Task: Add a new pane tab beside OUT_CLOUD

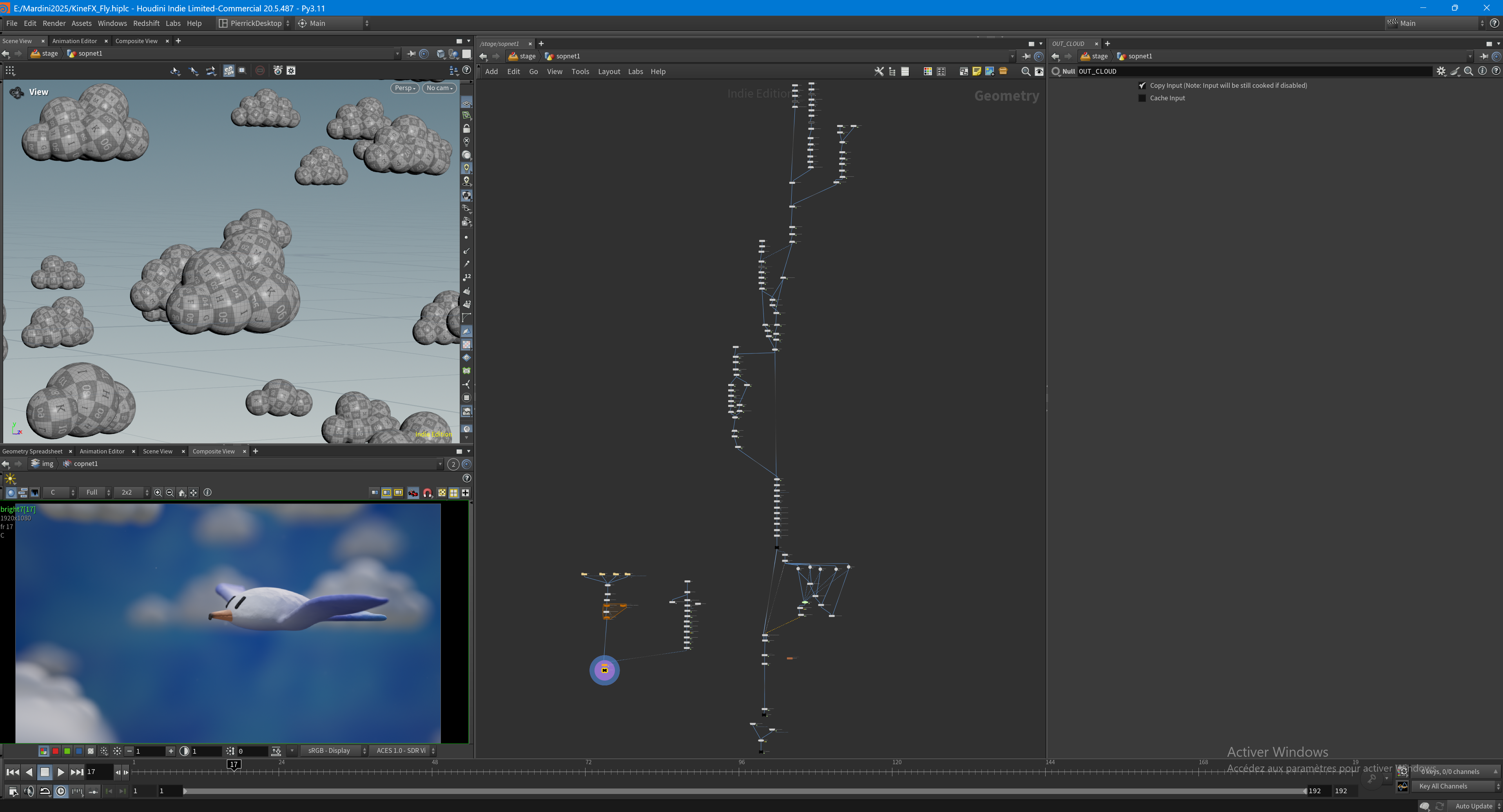Action: (1108, 43)
